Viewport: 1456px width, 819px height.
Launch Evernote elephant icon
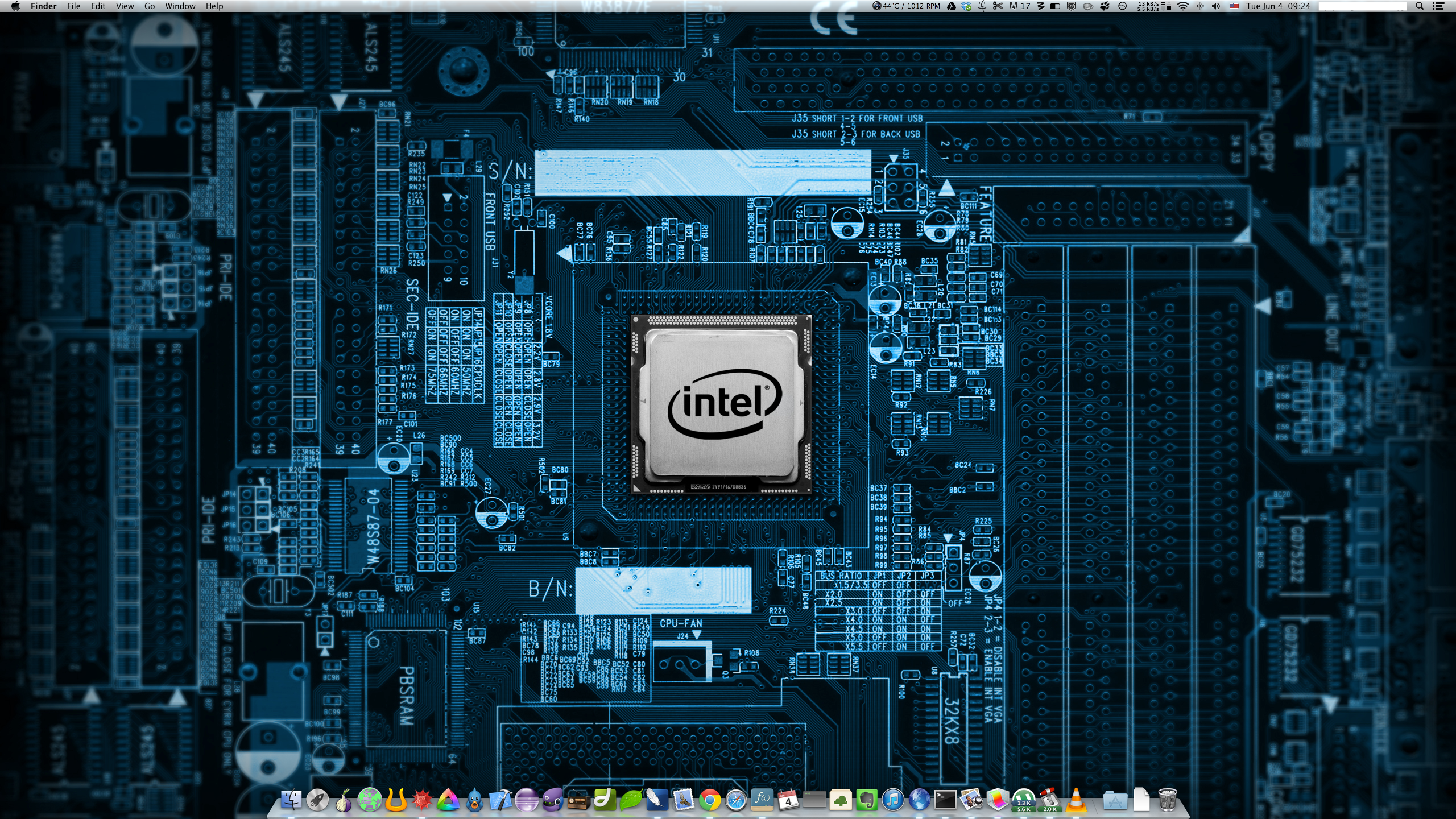(866, 800)
